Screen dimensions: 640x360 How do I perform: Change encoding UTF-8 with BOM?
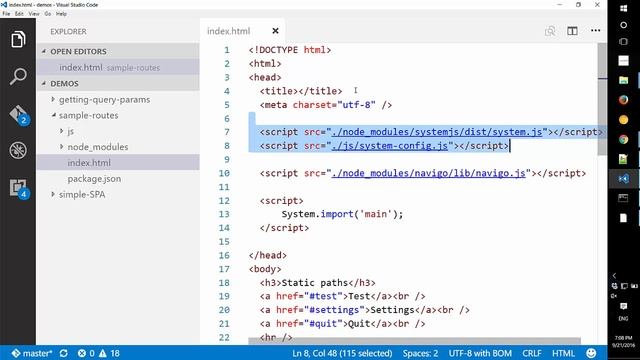(480, 353)
